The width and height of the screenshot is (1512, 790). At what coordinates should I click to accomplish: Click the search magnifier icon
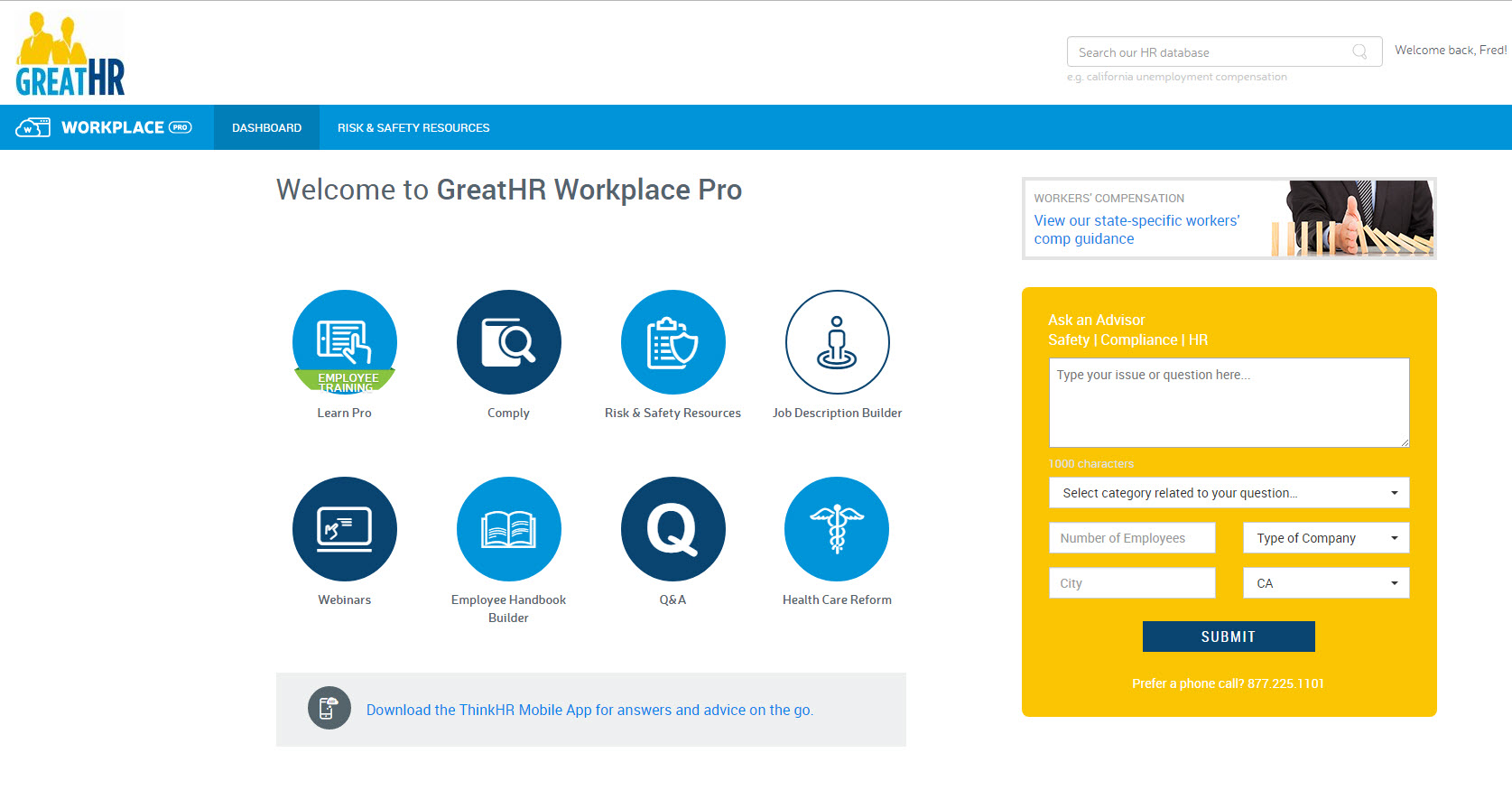tap(1359, 52)
